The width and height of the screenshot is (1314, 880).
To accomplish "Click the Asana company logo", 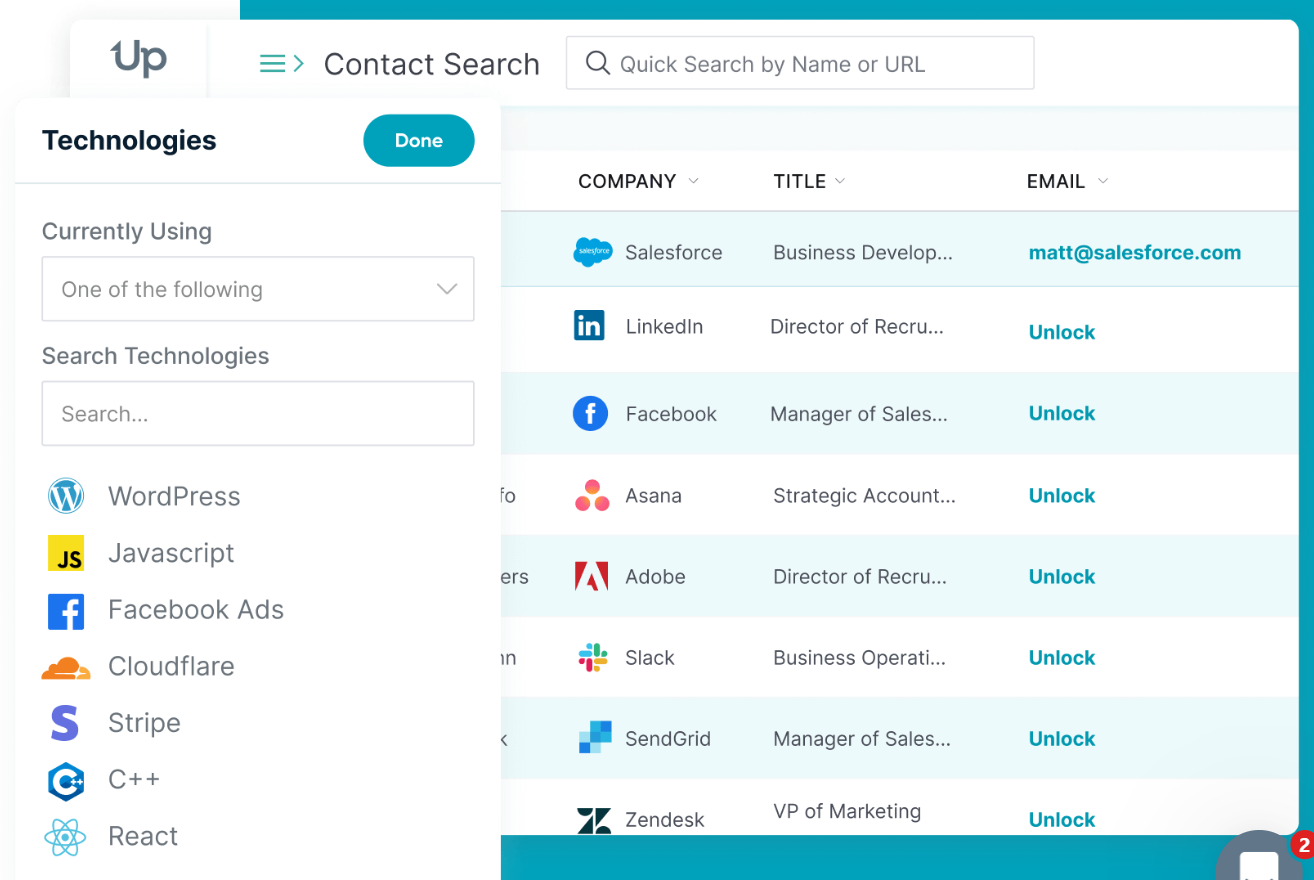I will coord(592,495).
